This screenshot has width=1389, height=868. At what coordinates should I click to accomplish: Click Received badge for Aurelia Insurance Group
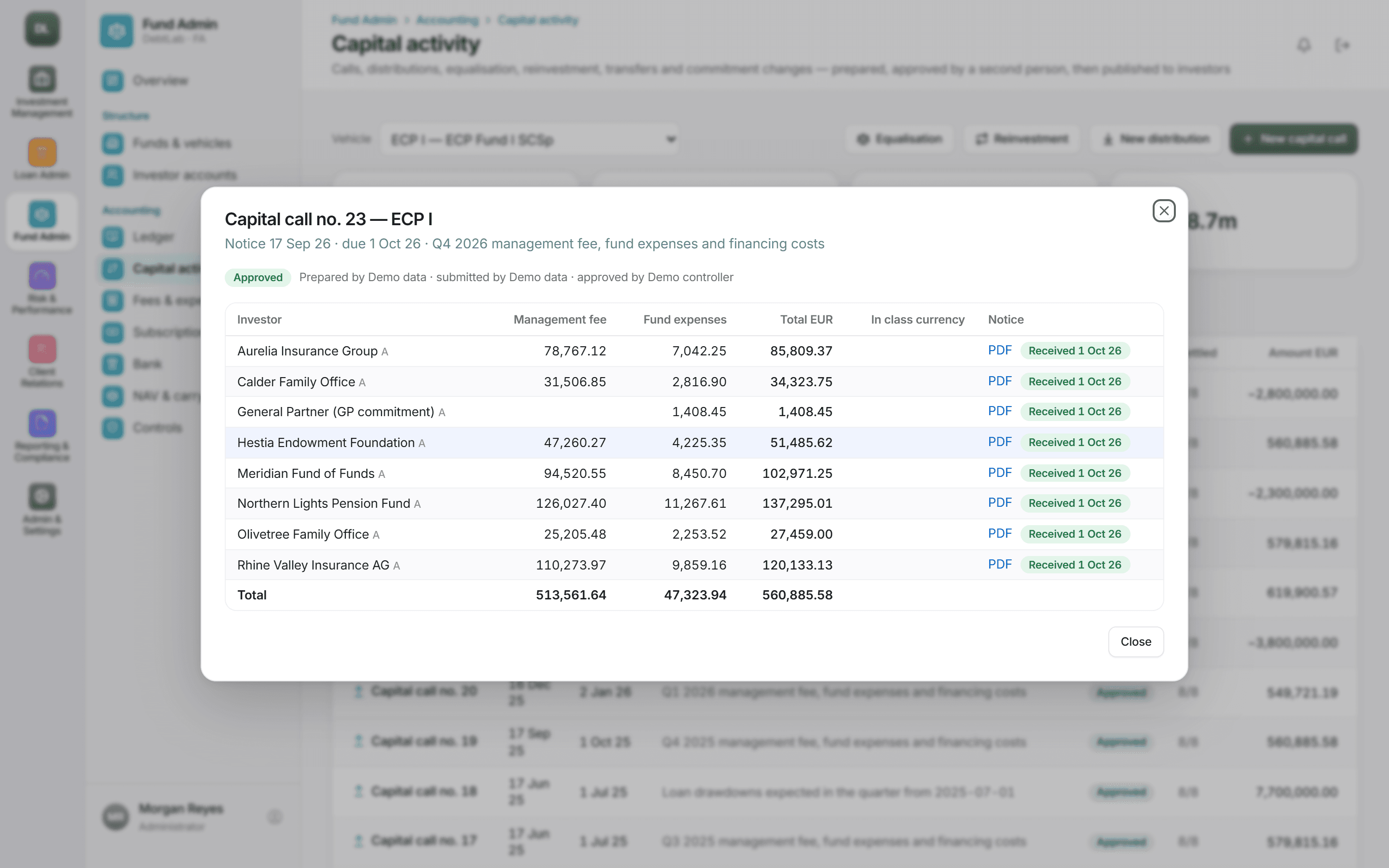[x=1075, y=351]
